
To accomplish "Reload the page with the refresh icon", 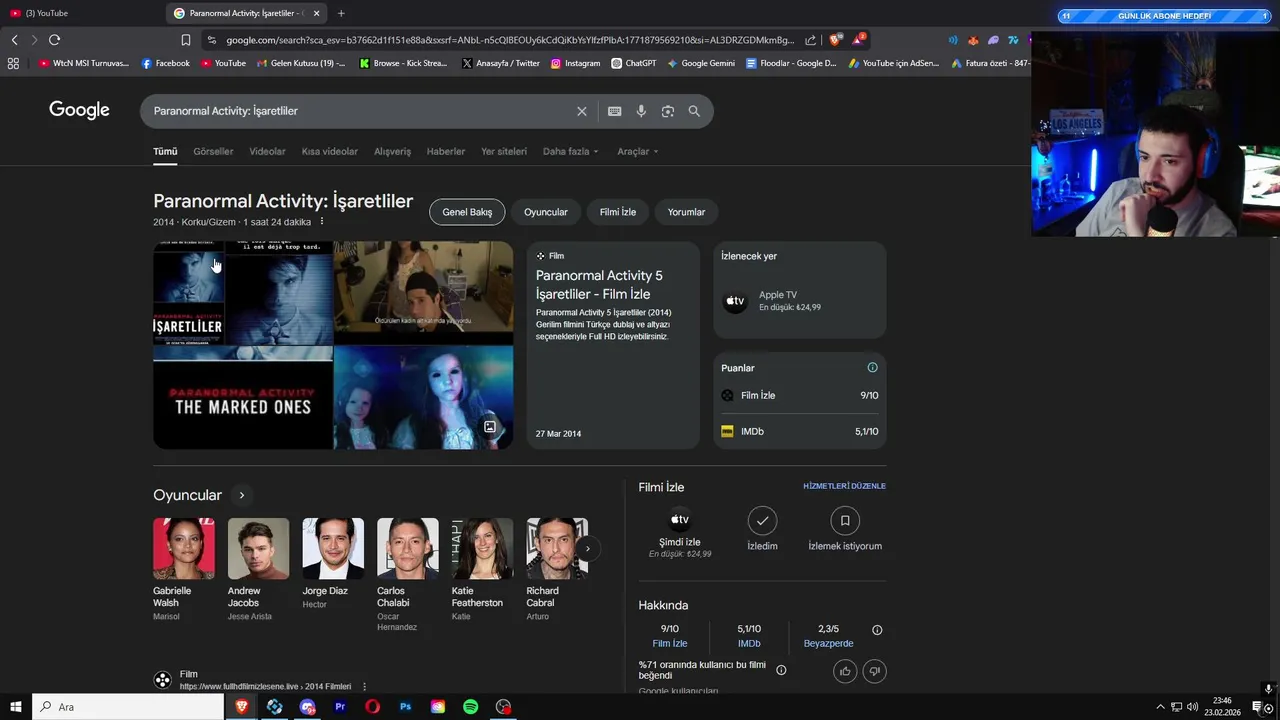I will [x=54, y=40].
